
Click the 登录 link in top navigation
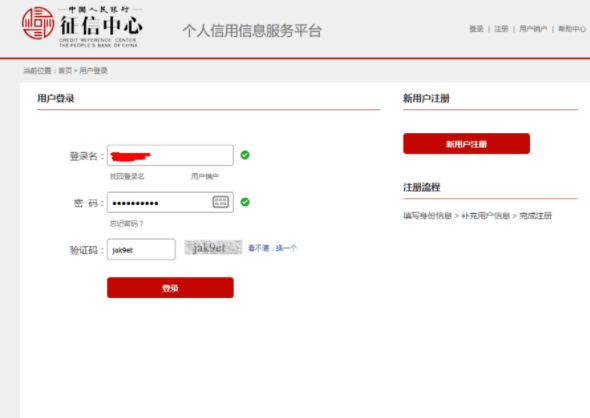pyautogui.click(x=476, y=29)
